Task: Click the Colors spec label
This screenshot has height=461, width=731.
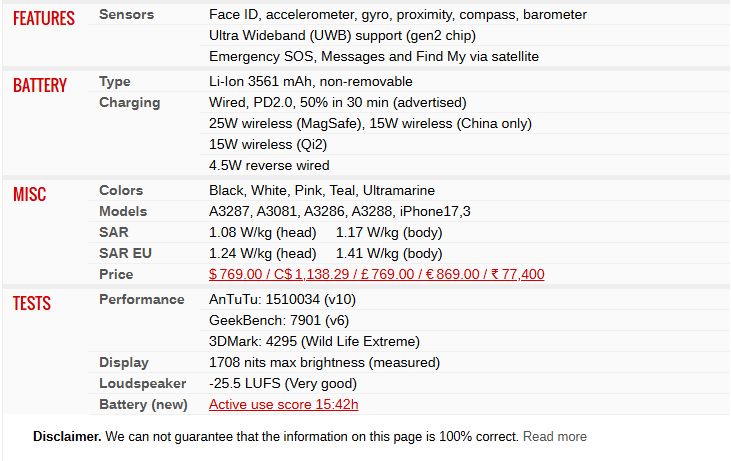Action: (121, 190)
